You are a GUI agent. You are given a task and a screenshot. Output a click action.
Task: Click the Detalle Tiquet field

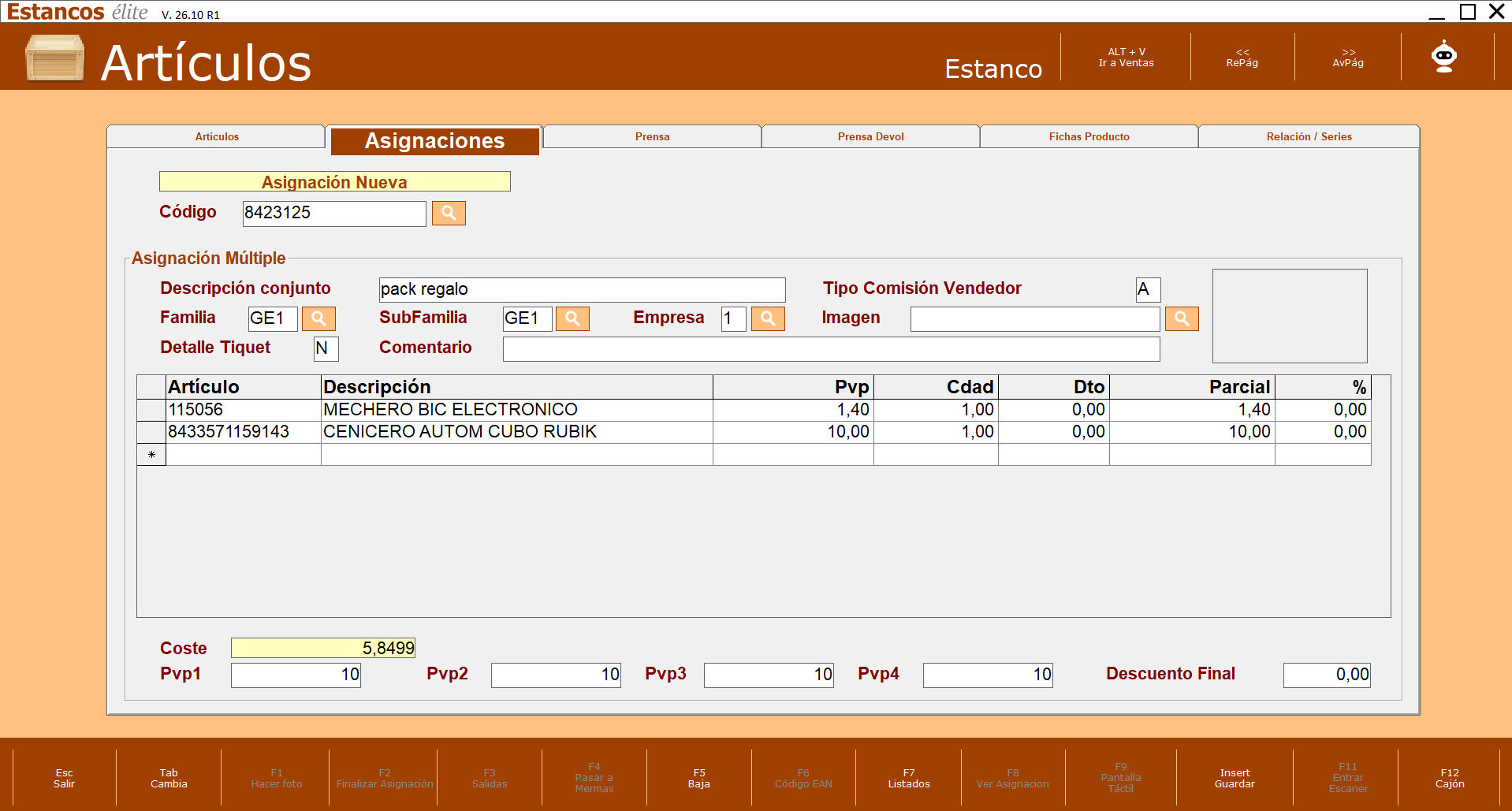(x=326, y=348)
